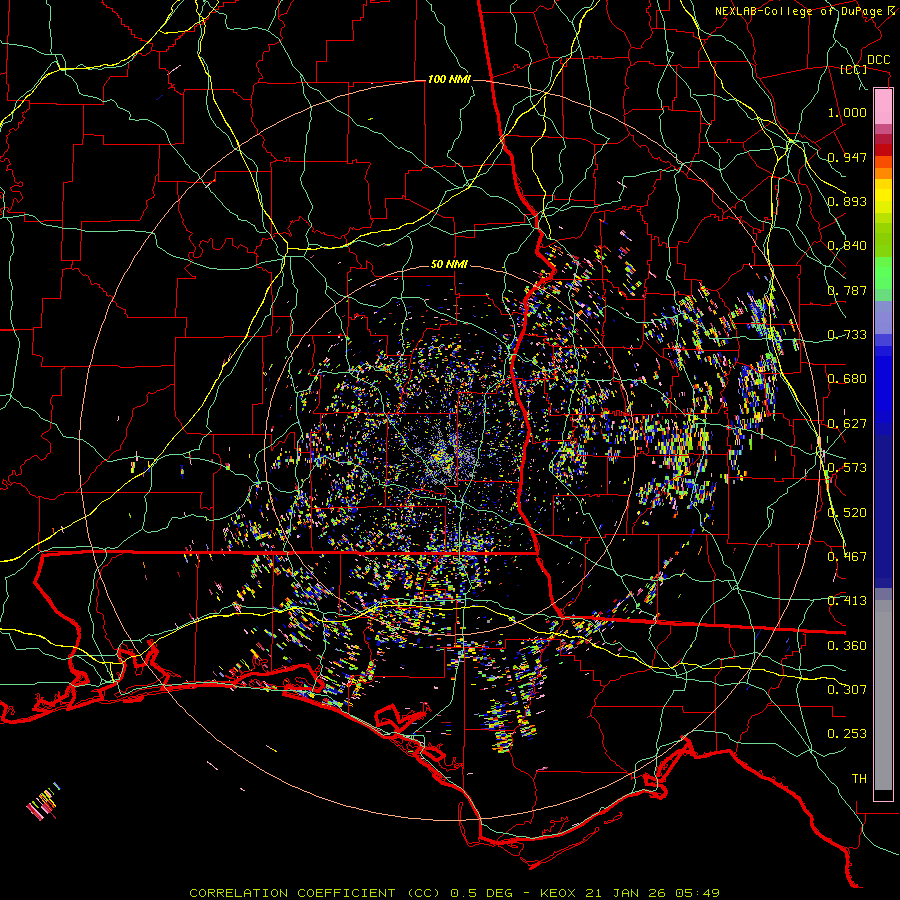Click the 50 NMI range ring label

tap(449, 264)
